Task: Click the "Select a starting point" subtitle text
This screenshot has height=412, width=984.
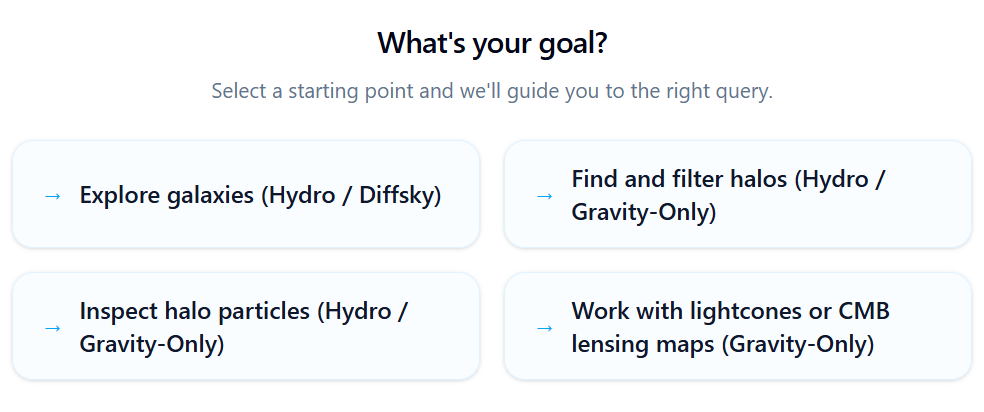Action: click(492, 92)
